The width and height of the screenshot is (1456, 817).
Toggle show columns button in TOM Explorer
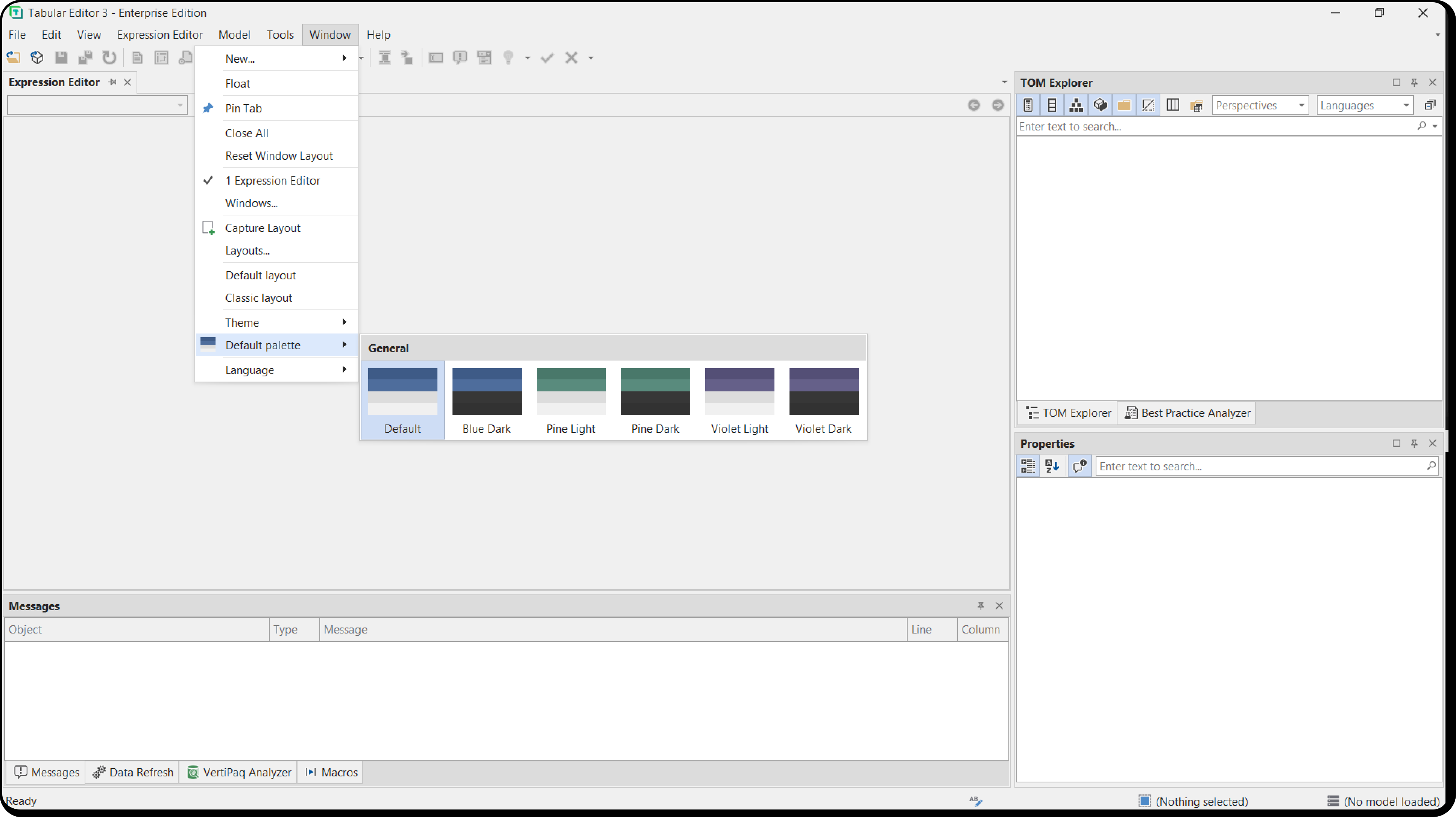click(1052, 105)
